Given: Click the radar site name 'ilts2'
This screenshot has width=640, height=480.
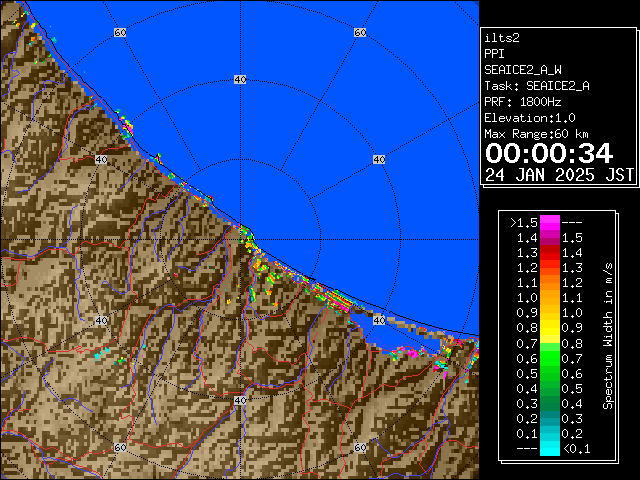Looking at the screenshot, I should tap(502, 38).
